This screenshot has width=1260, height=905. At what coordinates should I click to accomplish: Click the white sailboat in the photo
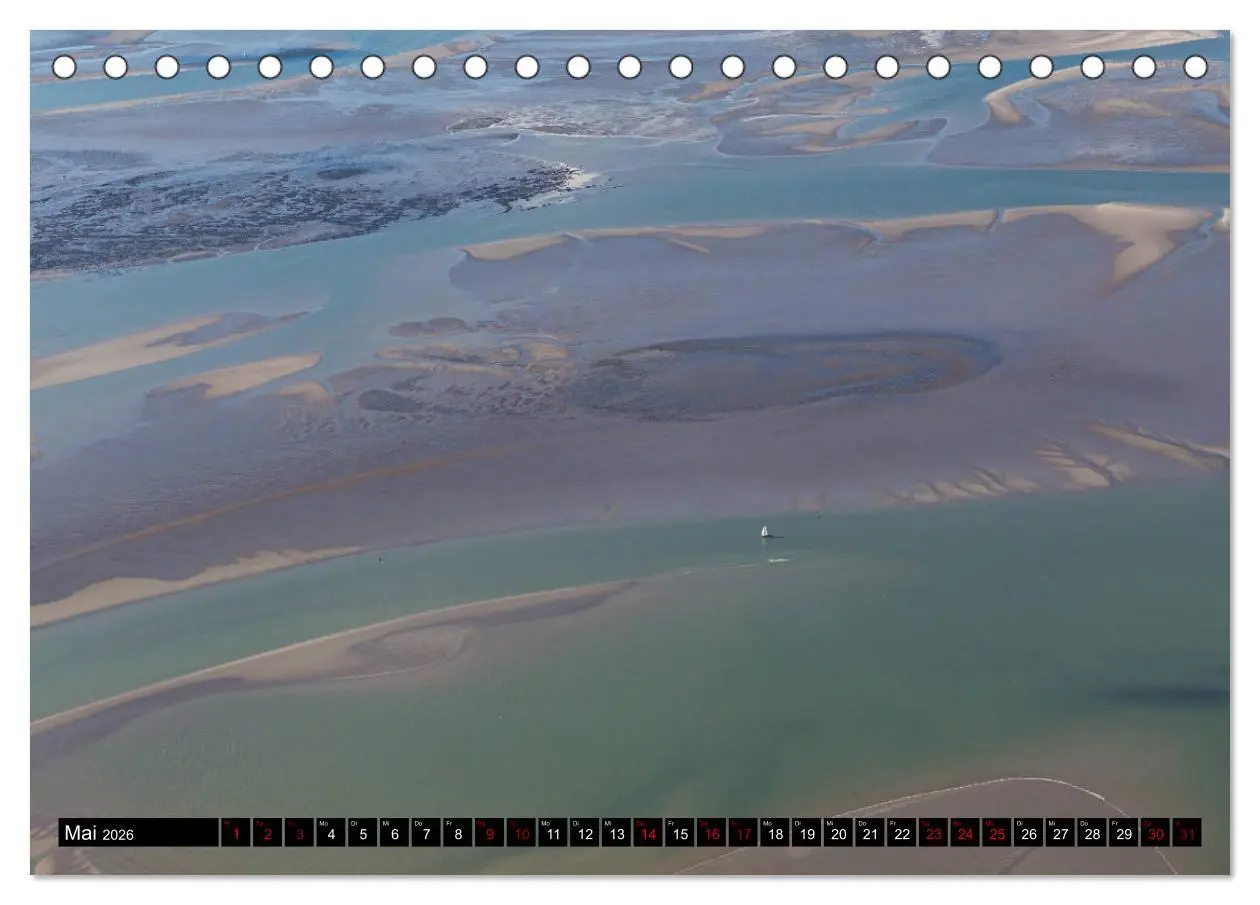click(766, 532)
